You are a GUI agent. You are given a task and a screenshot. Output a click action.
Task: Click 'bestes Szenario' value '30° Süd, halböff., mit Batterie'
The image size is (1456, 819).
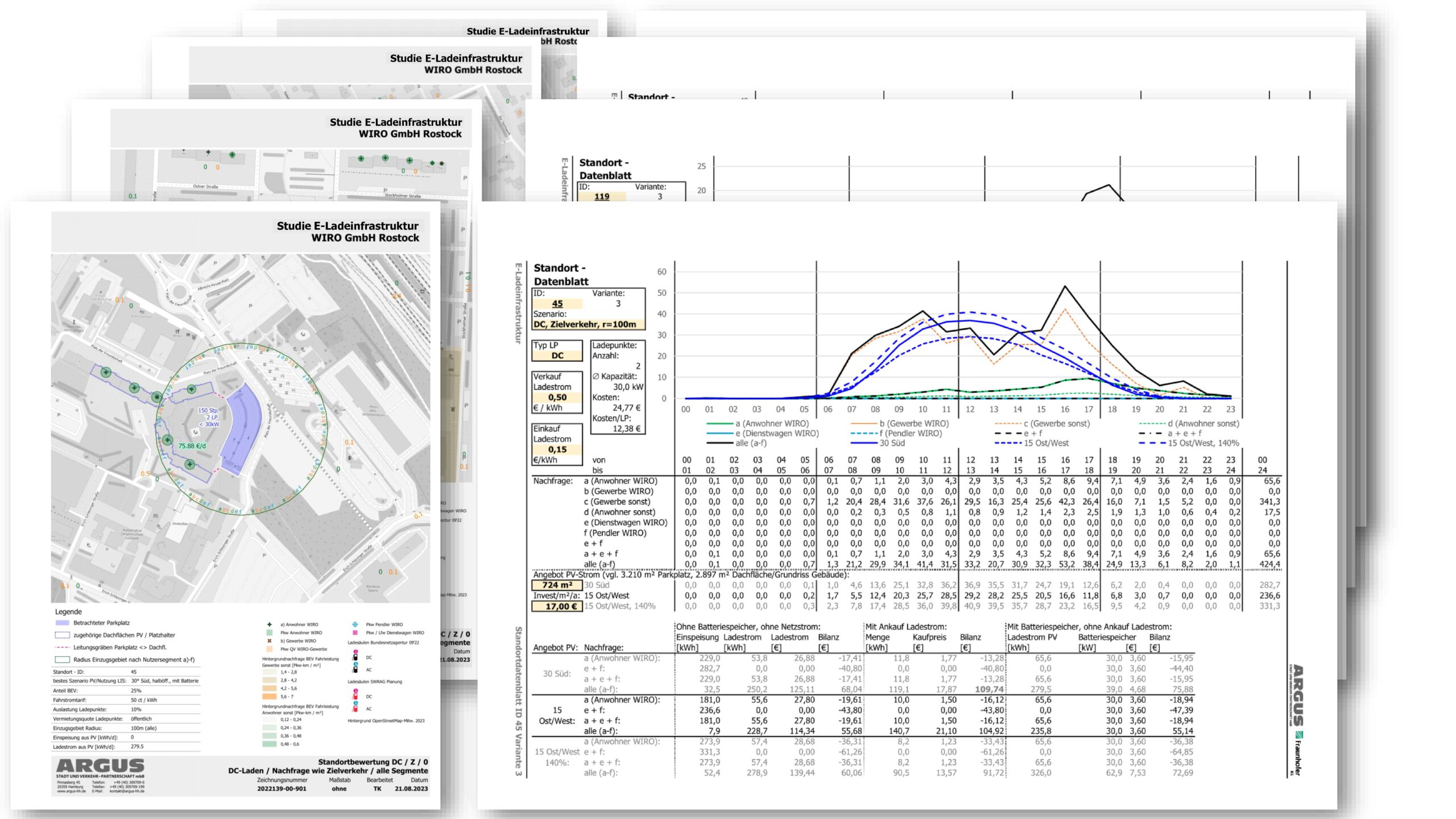tap(165, 681)
